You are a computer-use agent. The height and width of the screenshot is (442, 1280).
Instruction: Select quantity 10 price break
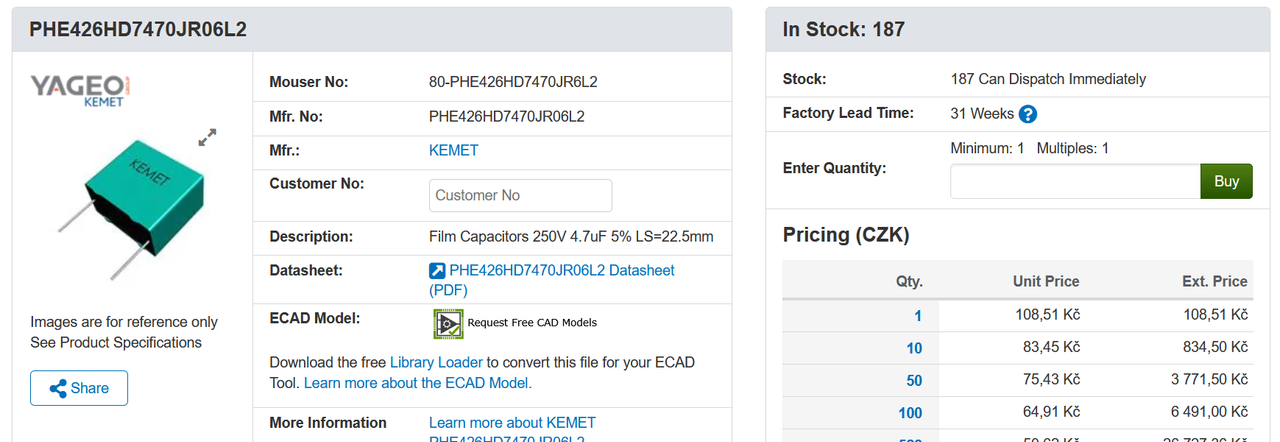tap(914, 347)
